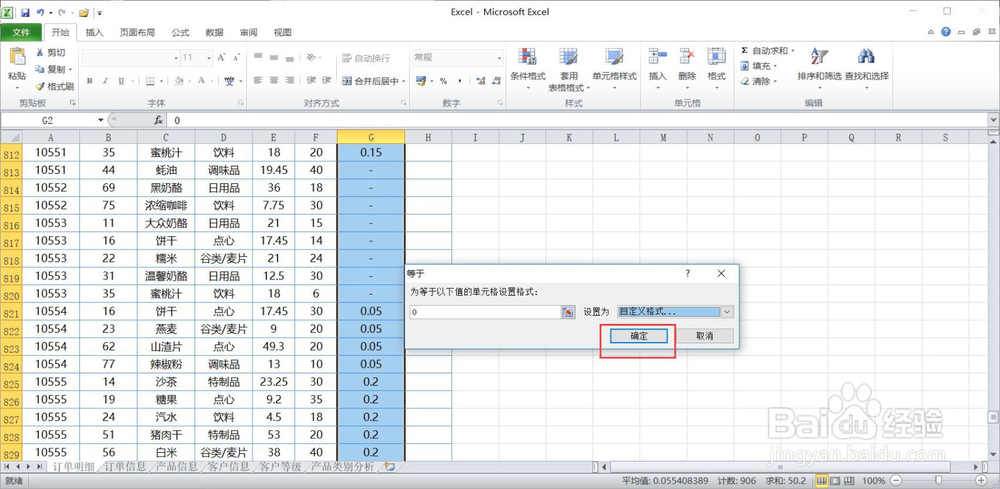Click the Format cells icon (格式)
Screen dimensions: 1000x489
click(716, 57)
